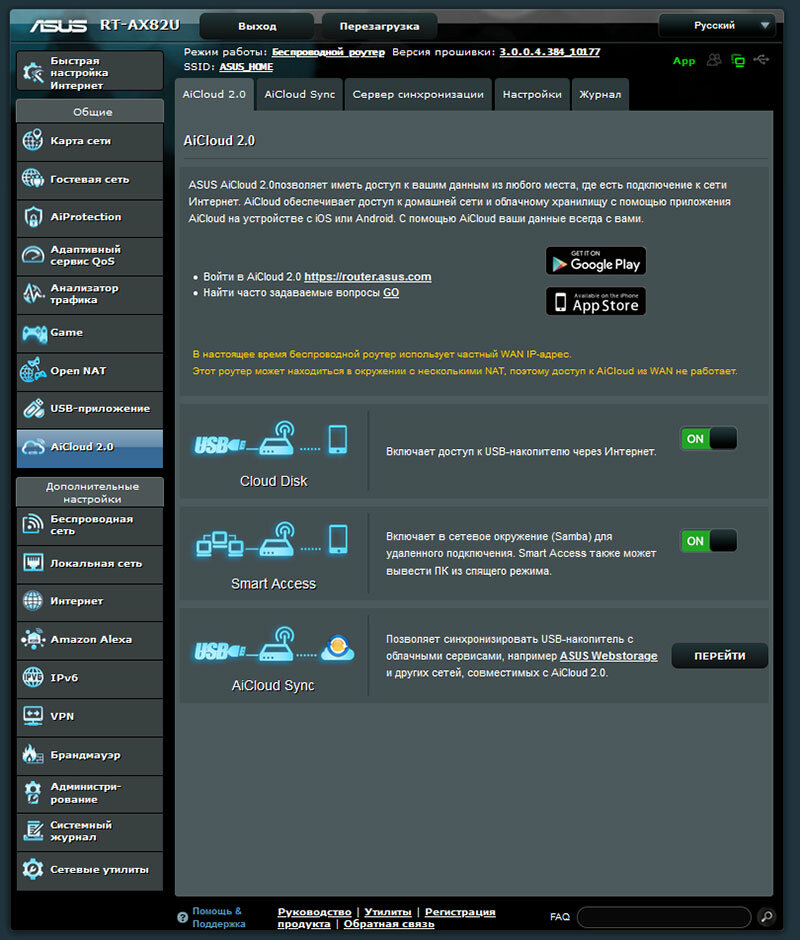Open AiProtection shield icon
The image size is (800, 940).
coord(32,216)
